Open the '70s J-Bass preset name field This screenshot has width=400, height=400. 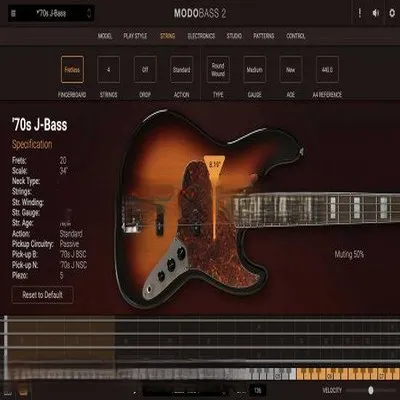click(x=51, y=13)
